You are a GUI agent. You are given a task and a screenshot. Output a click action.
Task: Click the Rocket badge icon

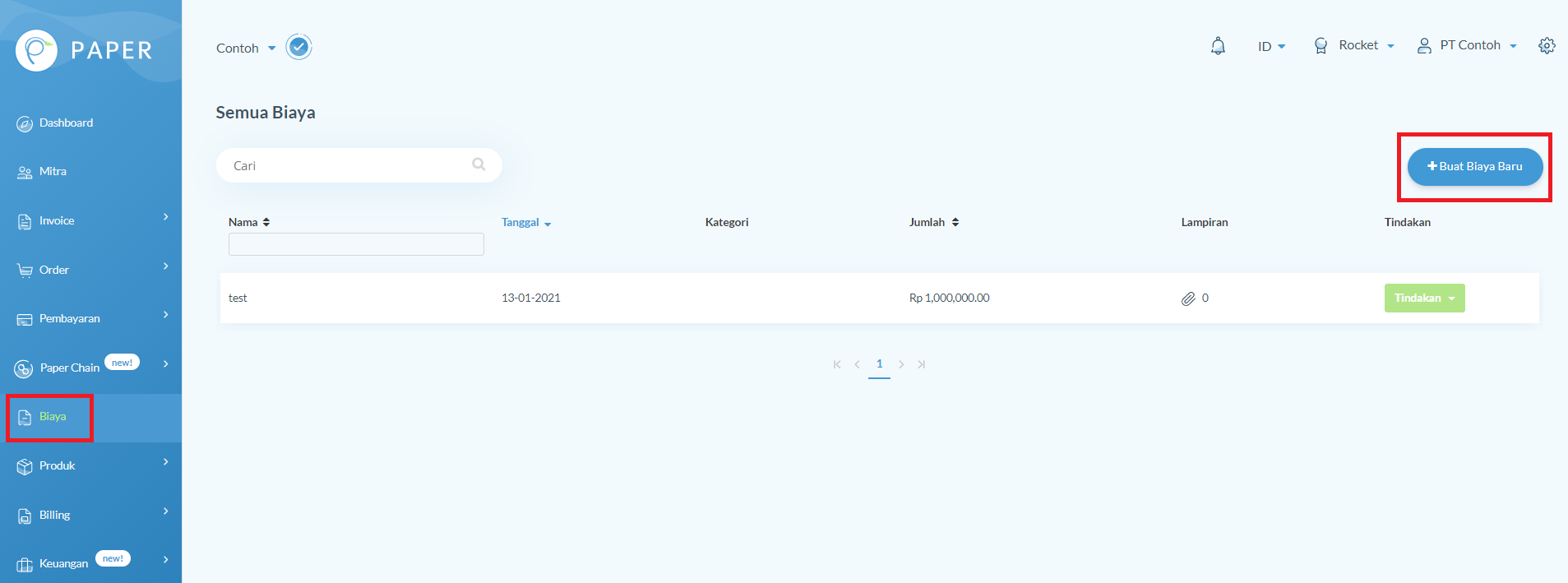(x=1321, y=46)
